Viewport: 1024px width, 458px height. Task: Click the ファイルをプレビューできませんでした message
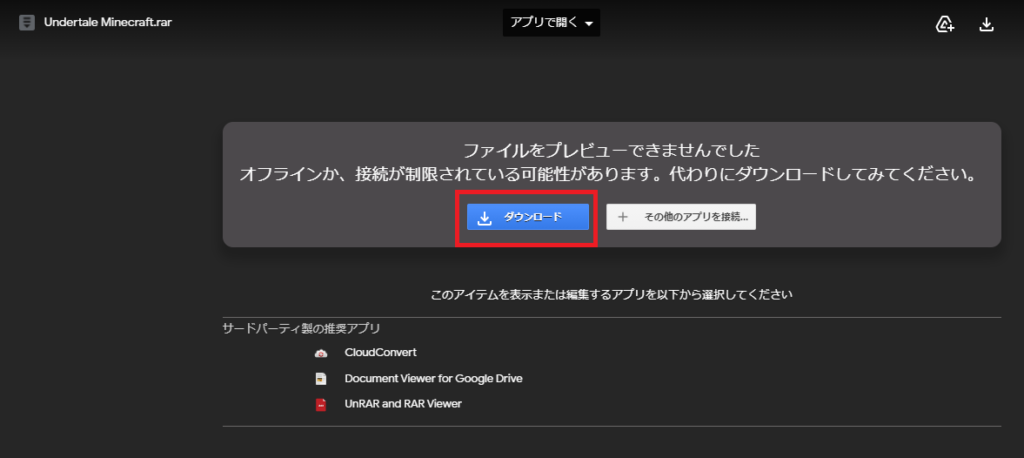pyautogui.click(x=611, y=152)
